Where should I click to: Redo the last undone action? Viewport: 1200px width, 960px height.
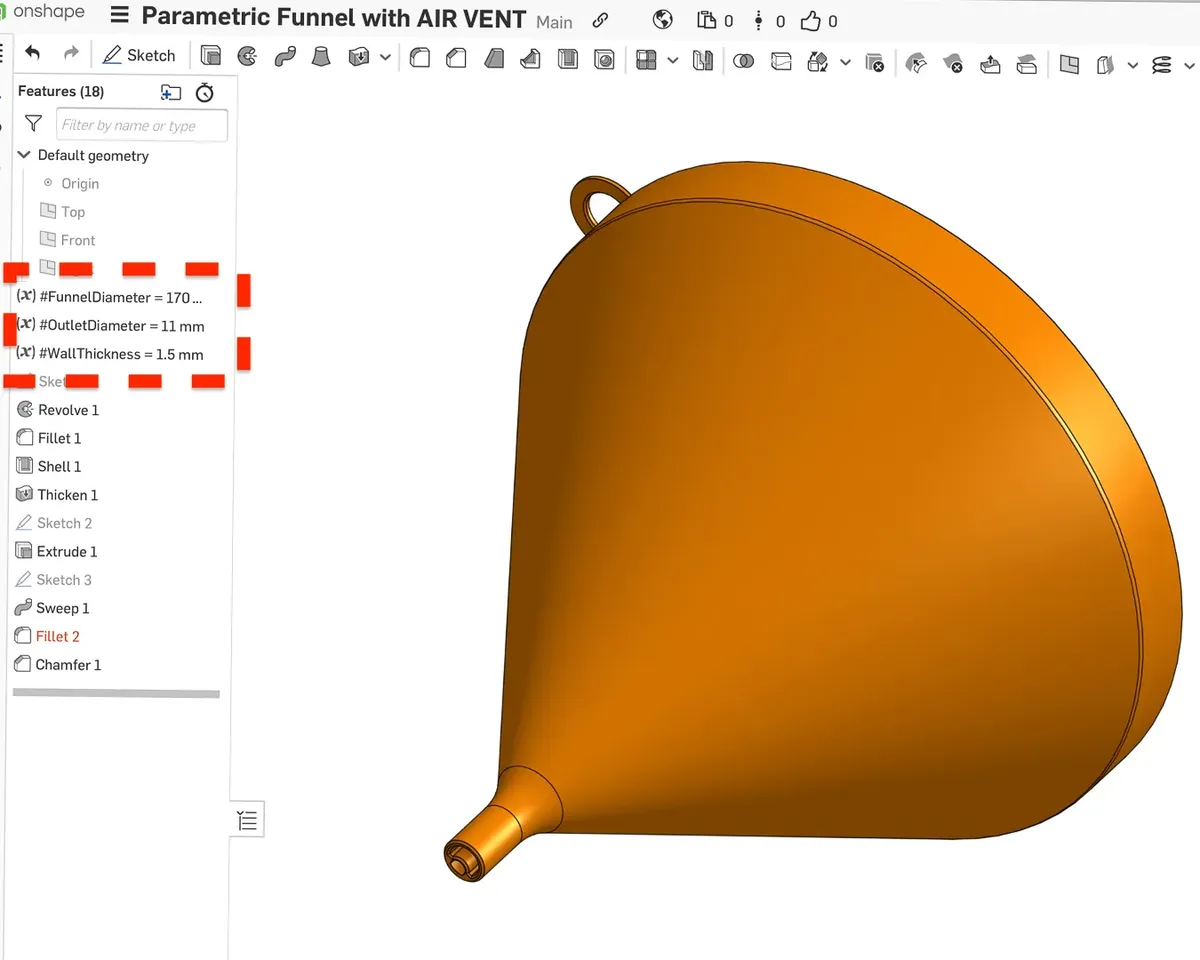pos(70,54)
